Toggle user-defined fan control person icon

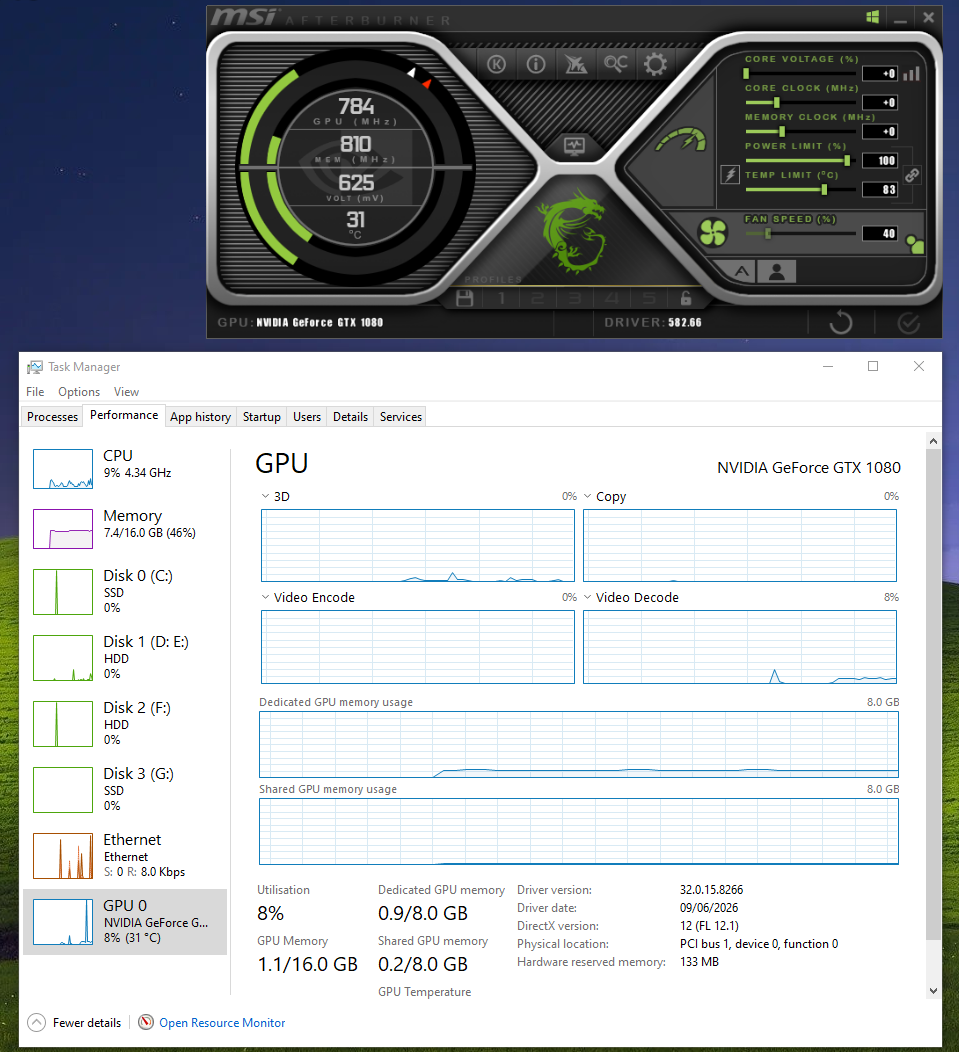(x=776, y=272)
